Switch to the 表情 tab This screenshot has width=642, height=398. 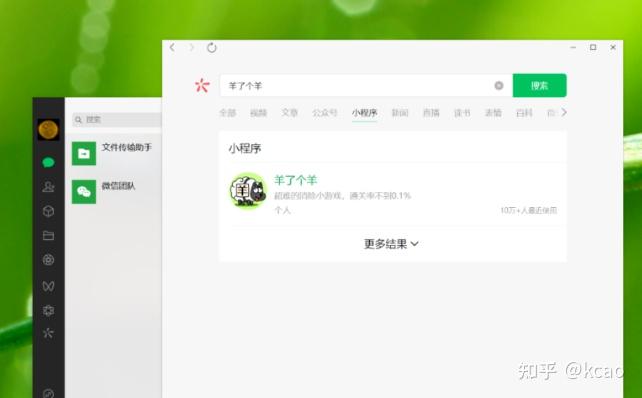point(493,113)
